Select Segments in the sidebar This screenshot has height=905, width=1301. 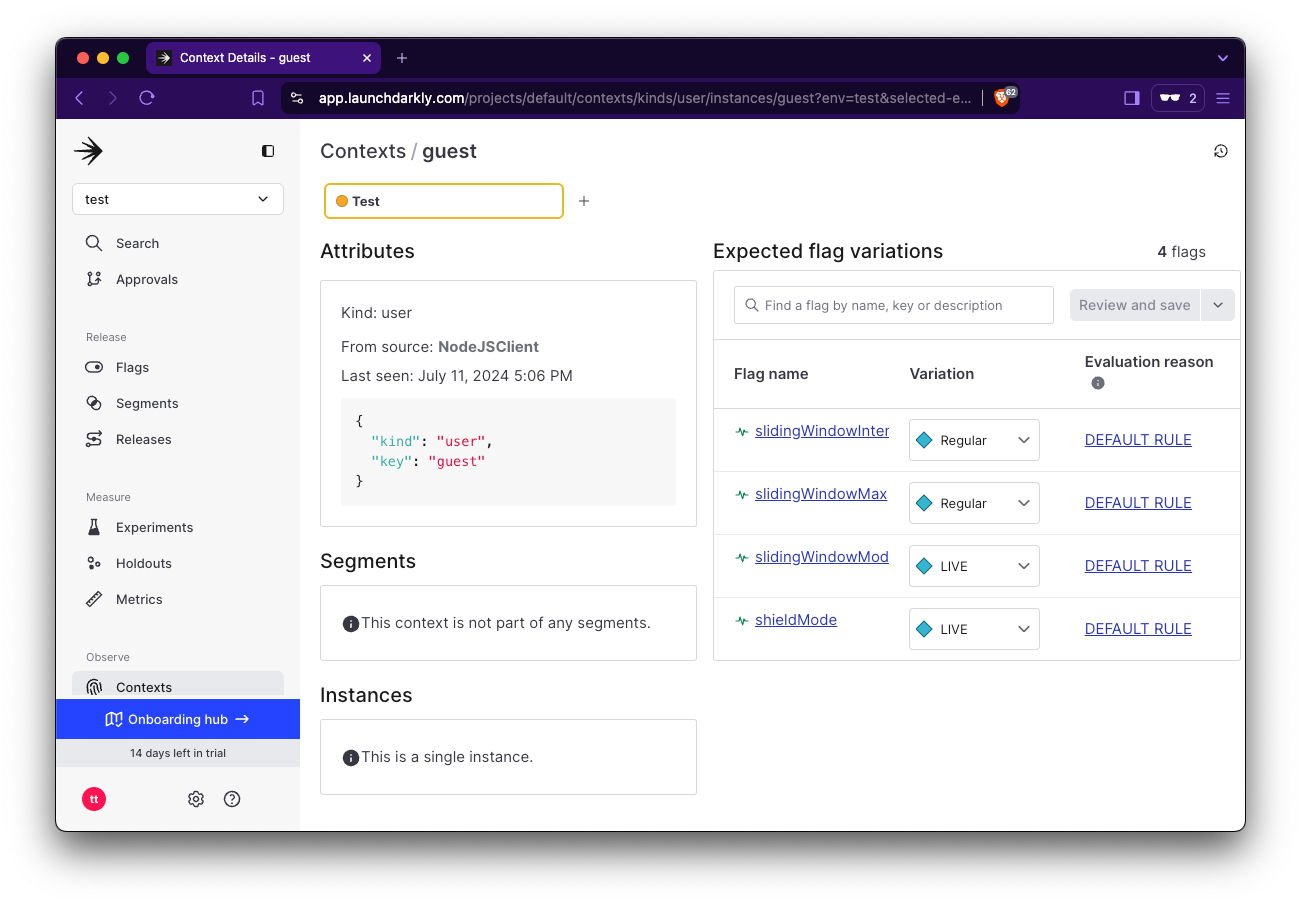point(146,403)
